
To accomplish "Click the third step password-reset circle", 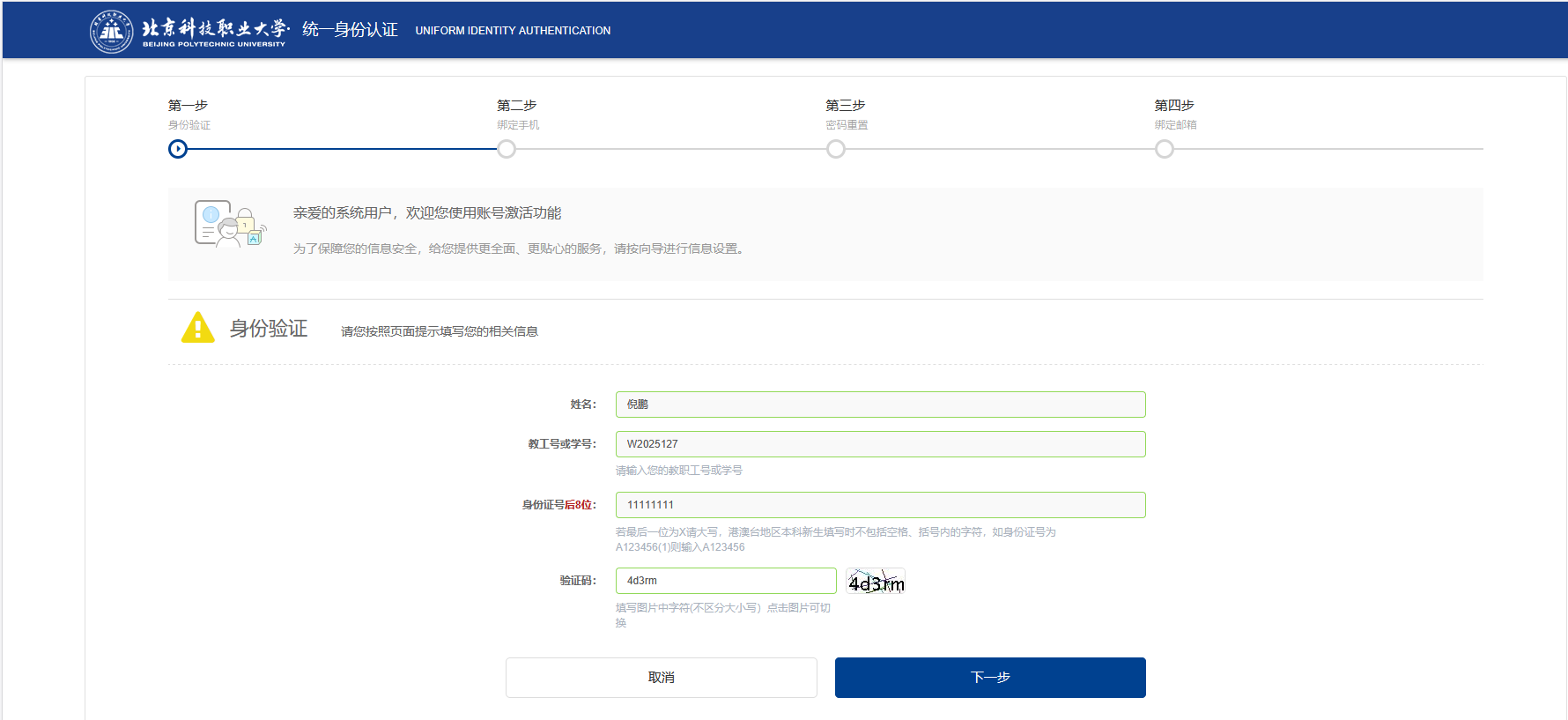I will 835,149.
